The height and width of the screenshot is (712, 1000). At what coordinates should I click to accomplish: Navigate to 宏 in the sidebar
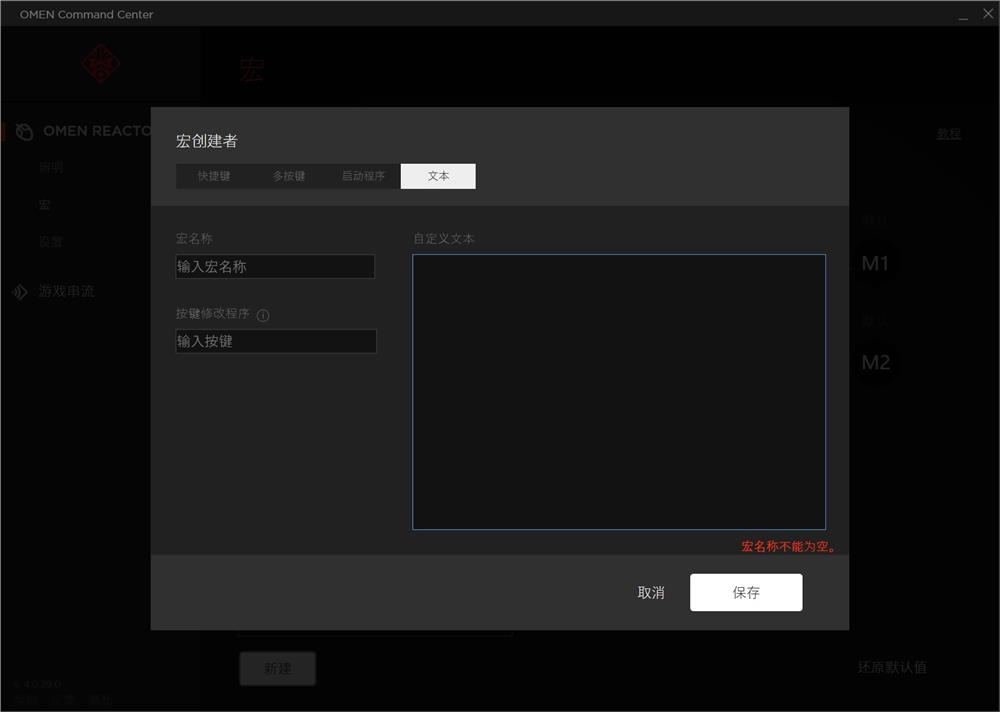pyautogui.click(x=43, y=204)
